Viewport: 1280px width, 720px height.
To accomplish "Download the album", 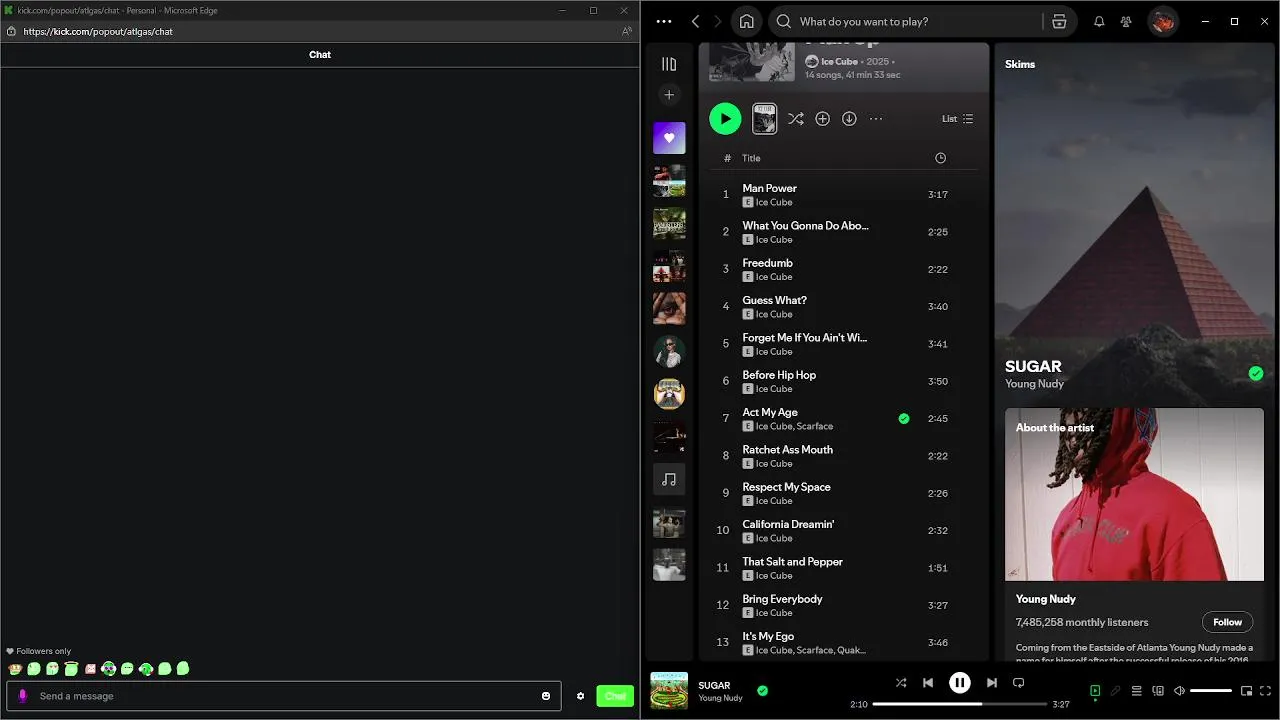I will [849, 119].
